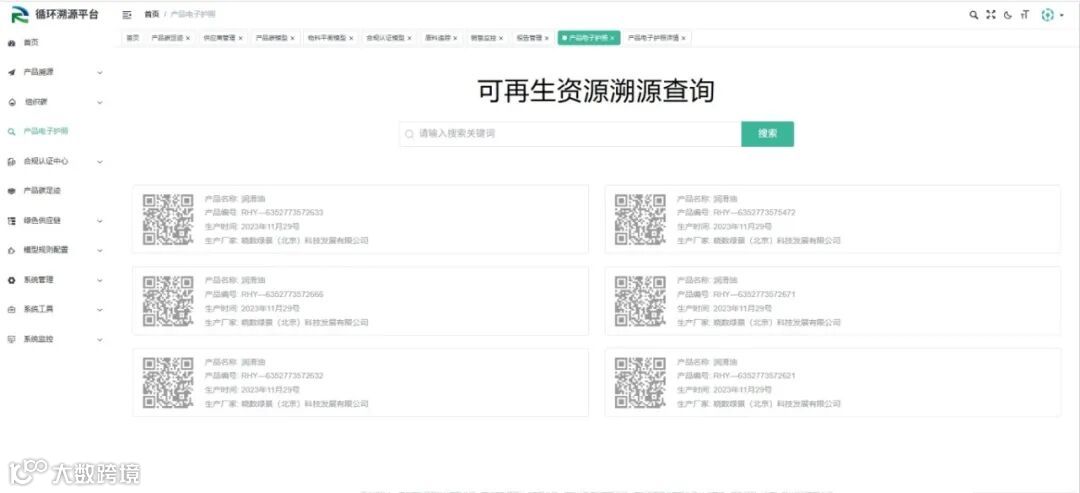Open the dropdown arrow beside the avatar
Screen dimensions: 1080x493
click(1062, 15)
